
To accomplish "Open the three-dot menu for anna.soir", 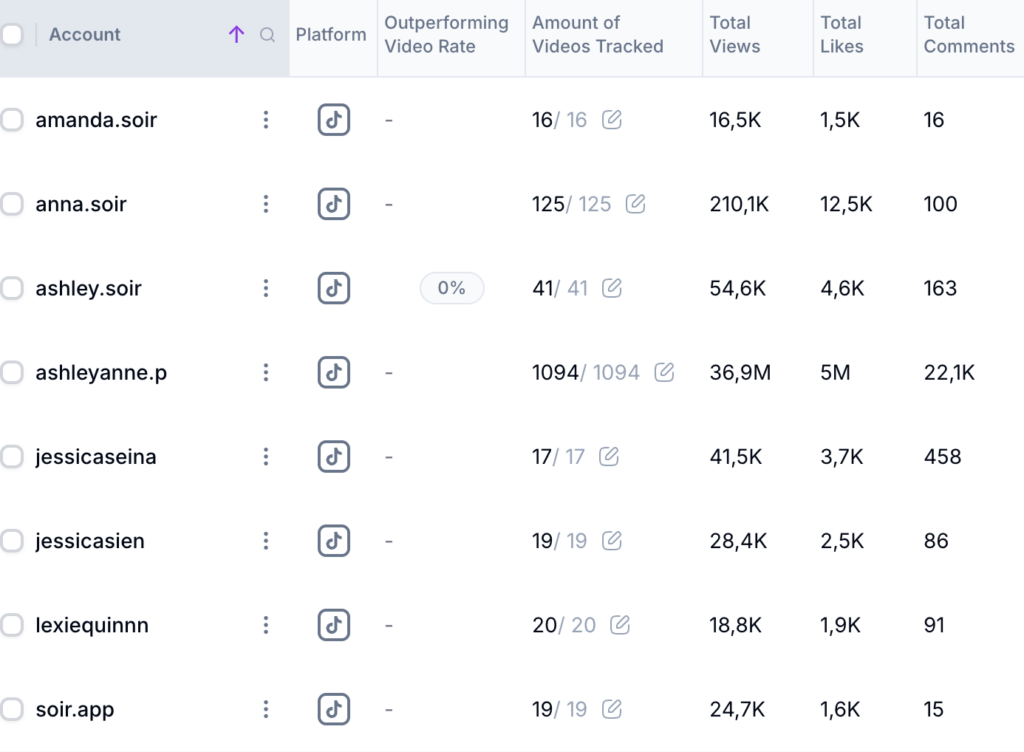I will tap(266, 204).
